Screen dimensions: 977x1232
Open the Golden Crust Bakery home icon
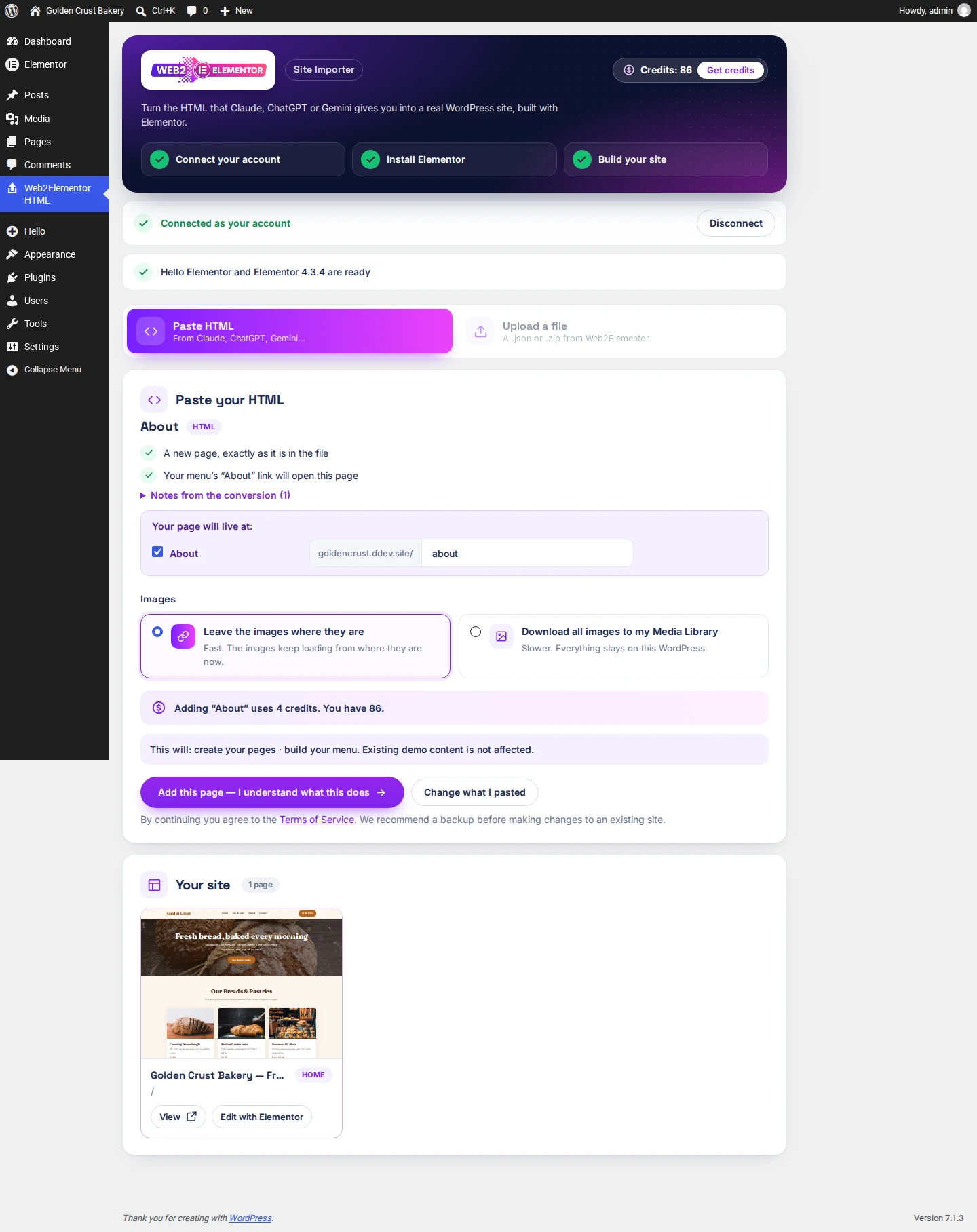click(x=35, y=11)
